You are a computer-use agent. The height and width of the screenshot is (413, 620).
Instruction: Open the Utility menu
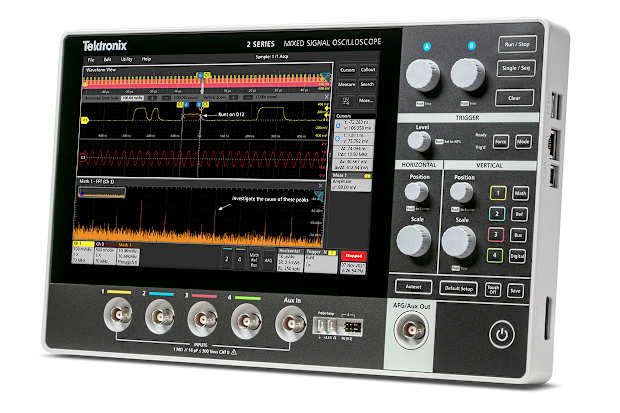pos(126,59)
